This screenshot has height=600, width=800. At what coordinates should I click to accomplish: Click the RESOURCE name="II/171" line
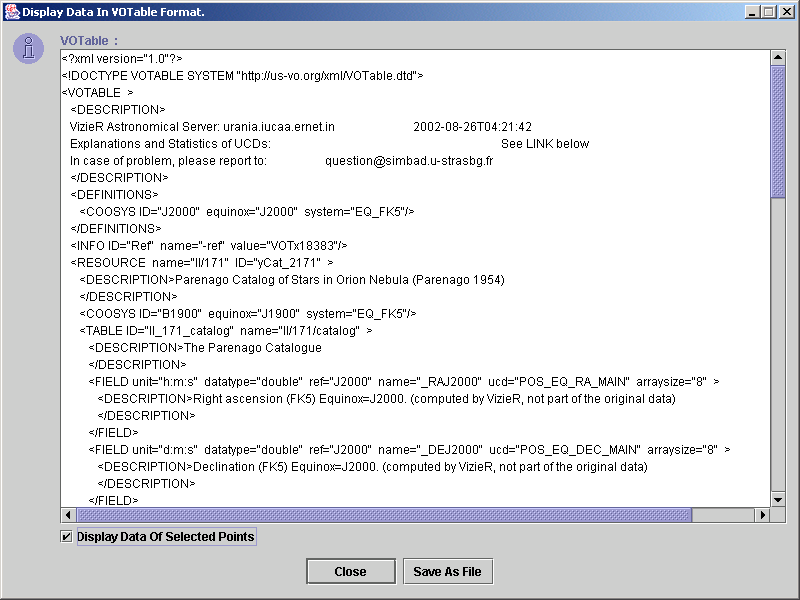click(202, 263)
